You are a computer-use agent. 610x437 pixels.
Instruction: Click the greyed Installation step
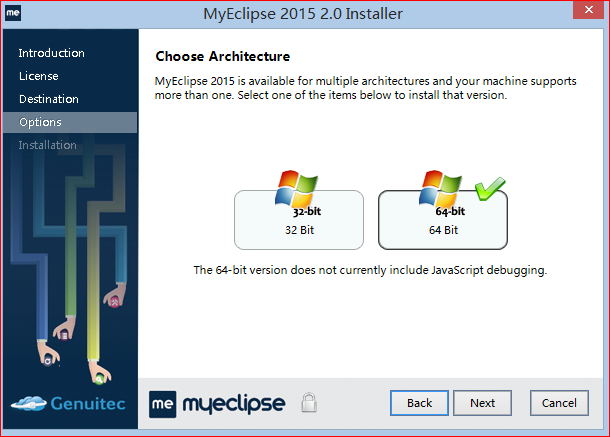click(x=47, y=145)
